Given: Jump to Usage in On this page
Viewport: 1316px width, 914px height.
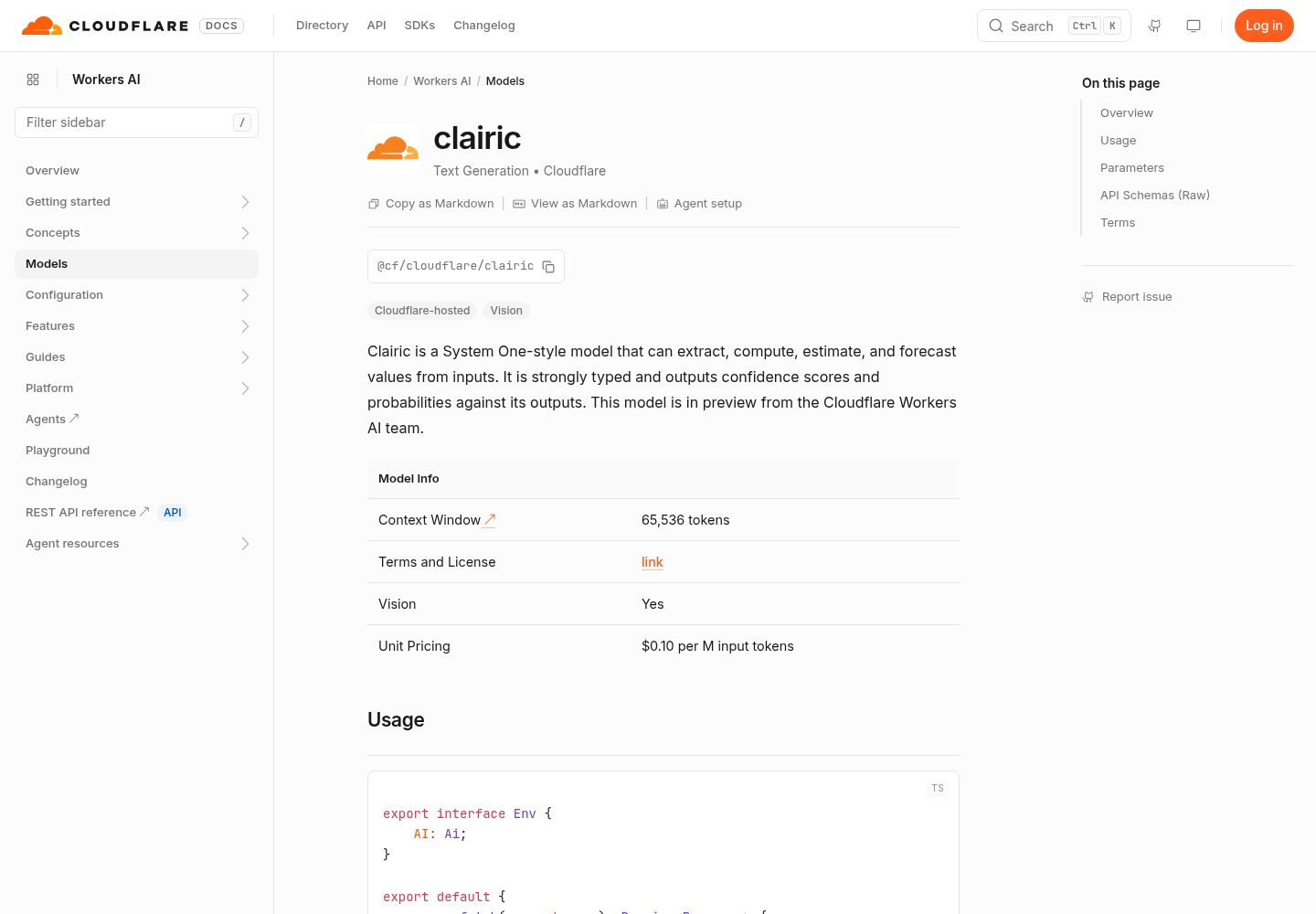Looking at the screenshot, I should pyautogui.click(x=1118, y=141).
